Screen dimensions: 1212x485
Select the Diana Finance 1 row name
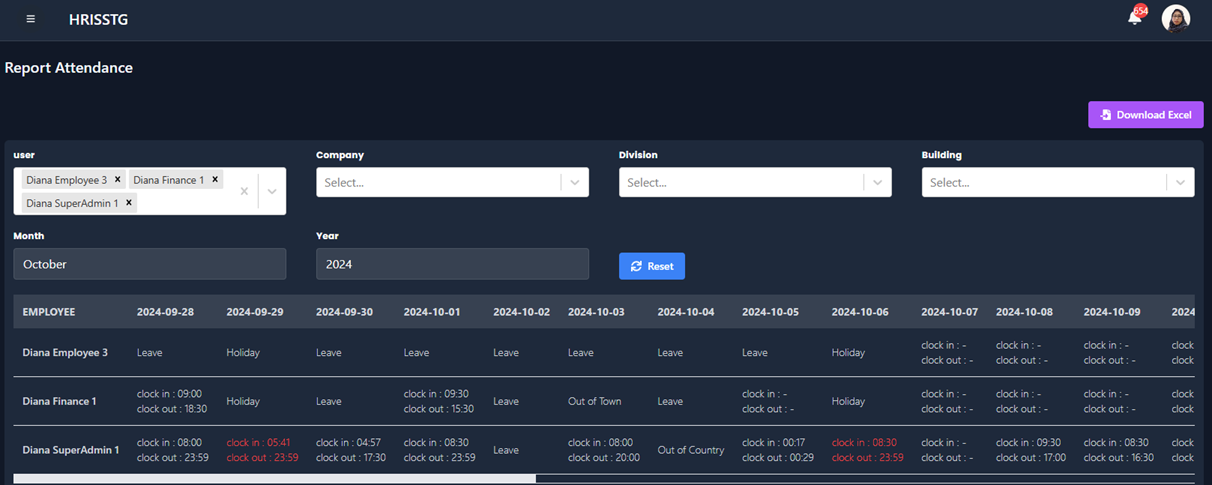coord(60,401)
